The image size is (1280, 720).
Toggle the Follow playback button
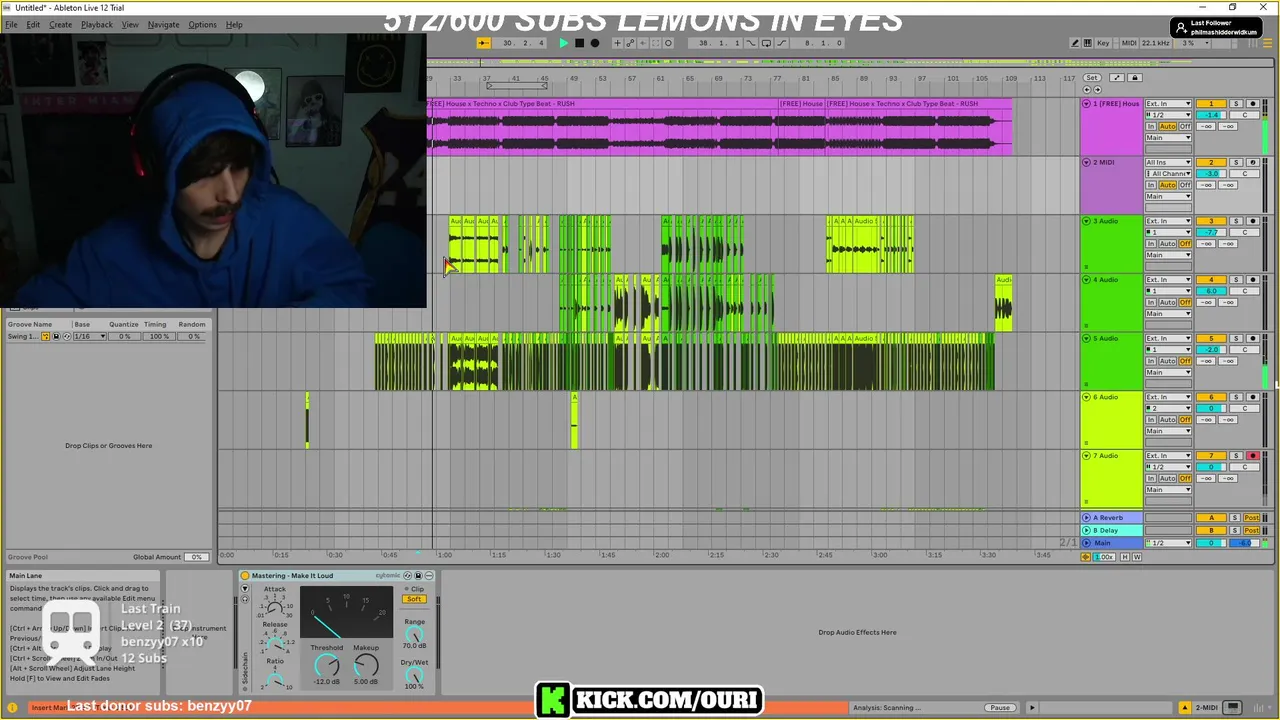pyautogui.click(x=483, y=43)
